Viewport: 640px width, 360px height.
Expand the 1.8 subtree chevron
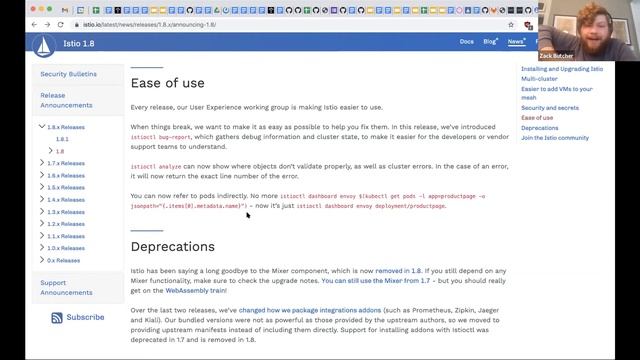tap(51, 151)
